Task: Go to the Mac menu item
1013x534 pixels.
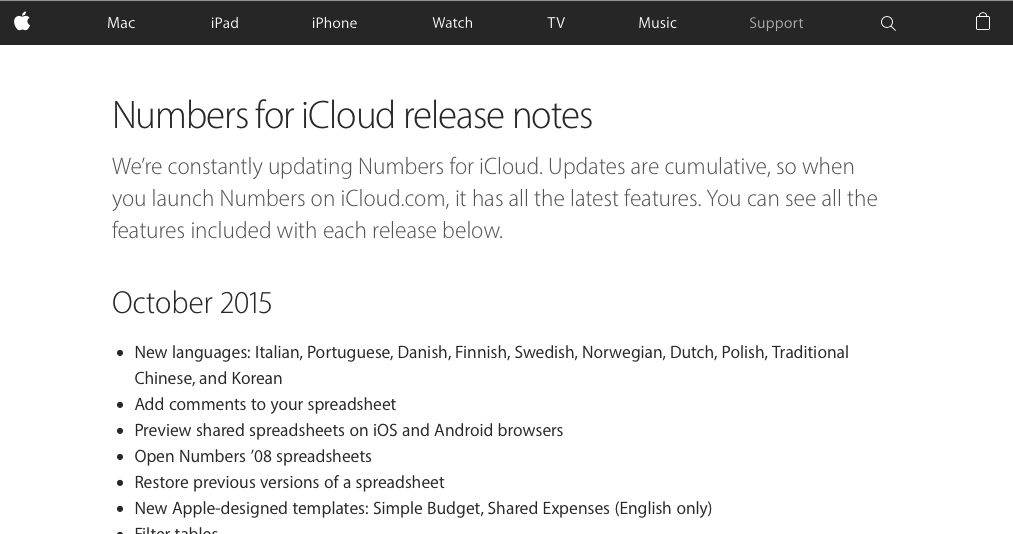Action: [121, 23]
